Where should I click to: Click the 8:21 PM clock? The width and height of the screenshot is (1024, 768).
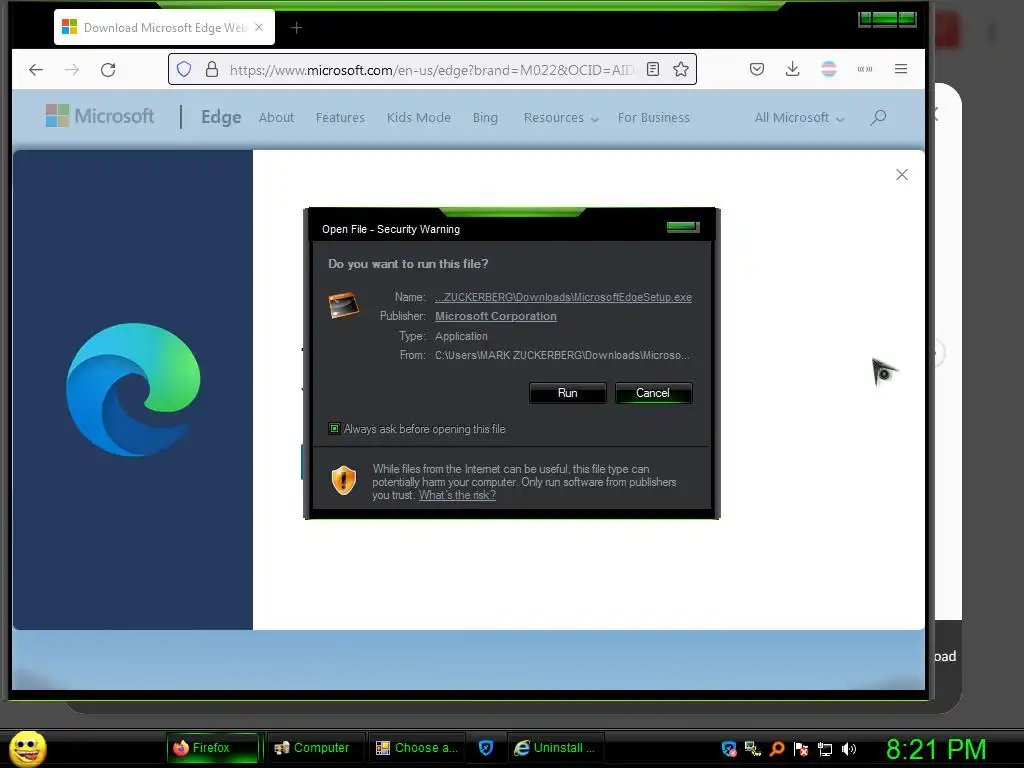point(936,749)
